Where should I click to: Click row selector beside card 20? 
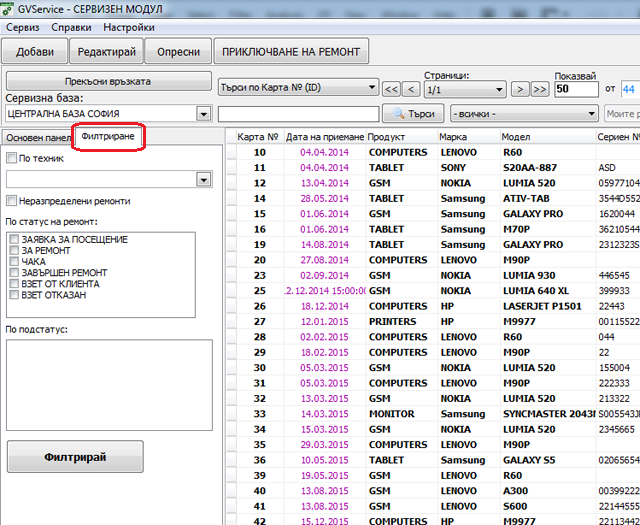(x=231, y=260)
